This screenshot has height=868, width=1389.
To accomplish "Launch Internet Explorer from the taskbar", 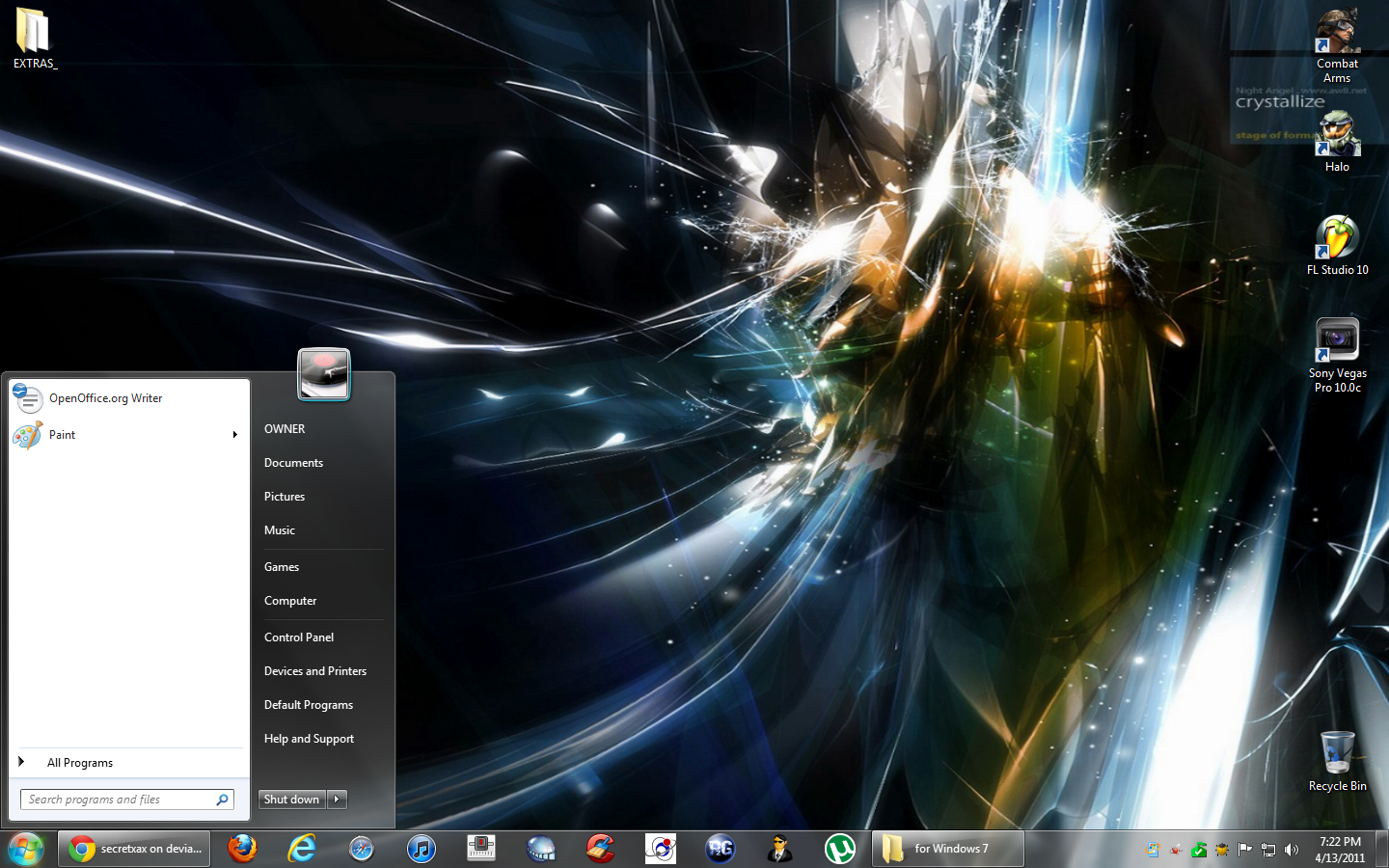I will pyautogui.click(x=302, y=849).
